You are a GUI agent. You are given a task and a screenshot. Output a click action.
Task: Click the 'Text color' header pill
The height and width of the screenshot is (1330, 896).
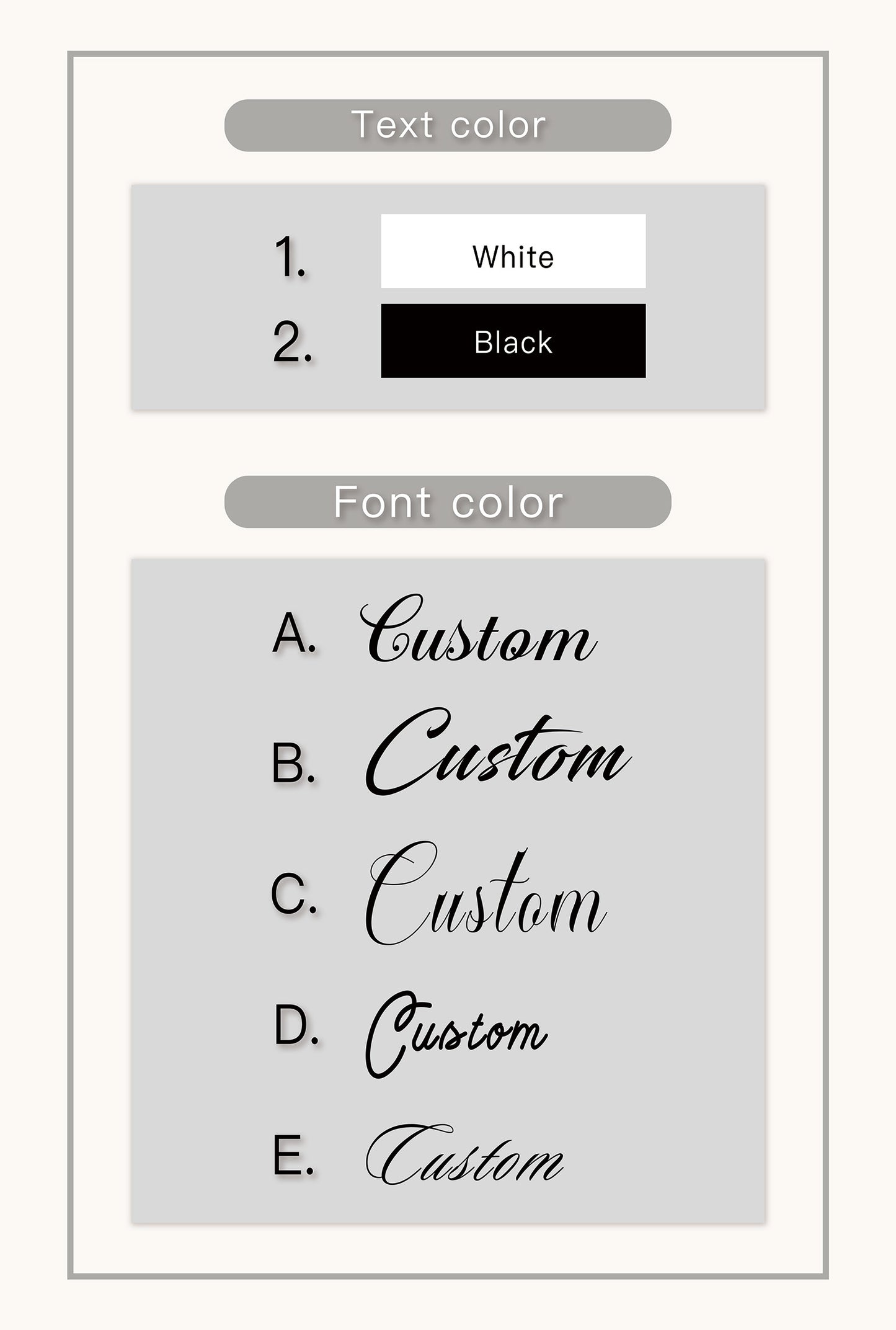pos(448,125)
